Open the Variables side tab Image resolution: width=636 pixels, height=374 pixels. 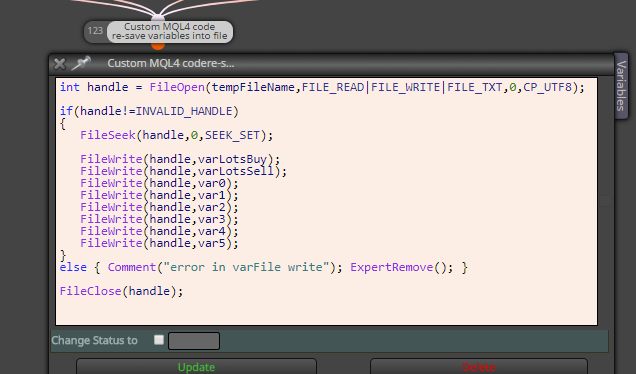(621, 86)
